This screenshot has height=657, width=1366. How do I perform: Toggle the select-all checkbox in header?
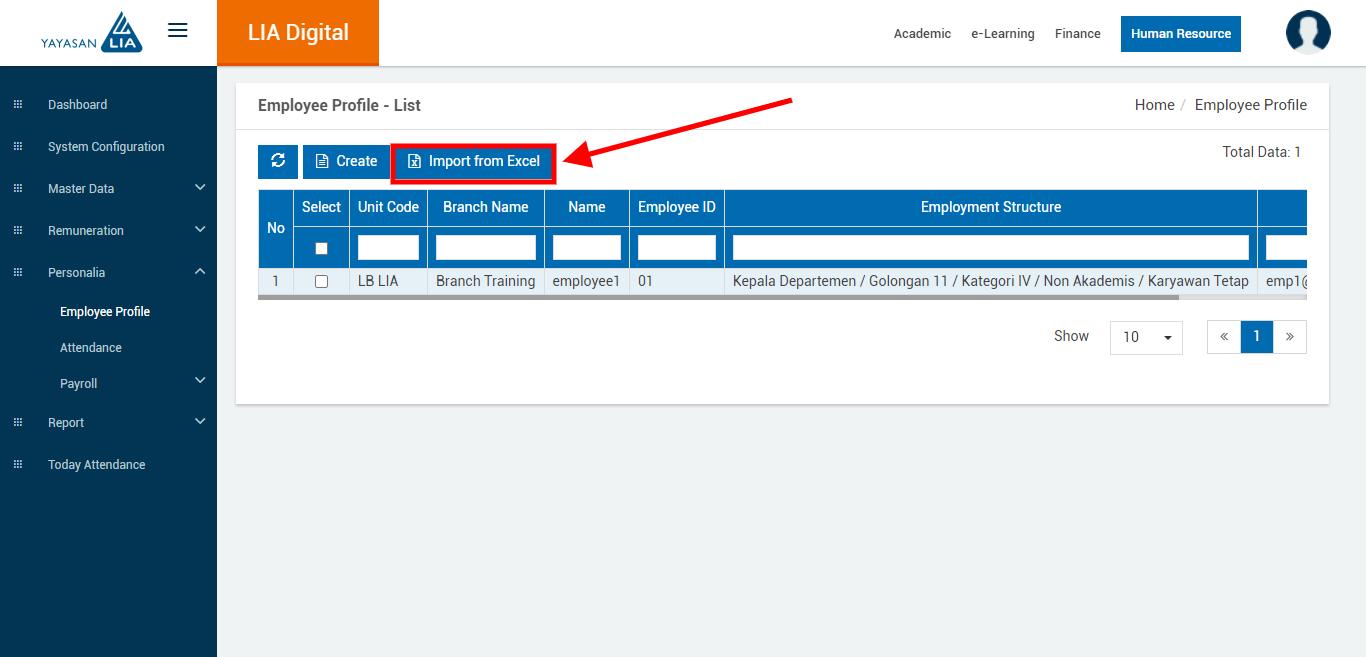(321, 248)
